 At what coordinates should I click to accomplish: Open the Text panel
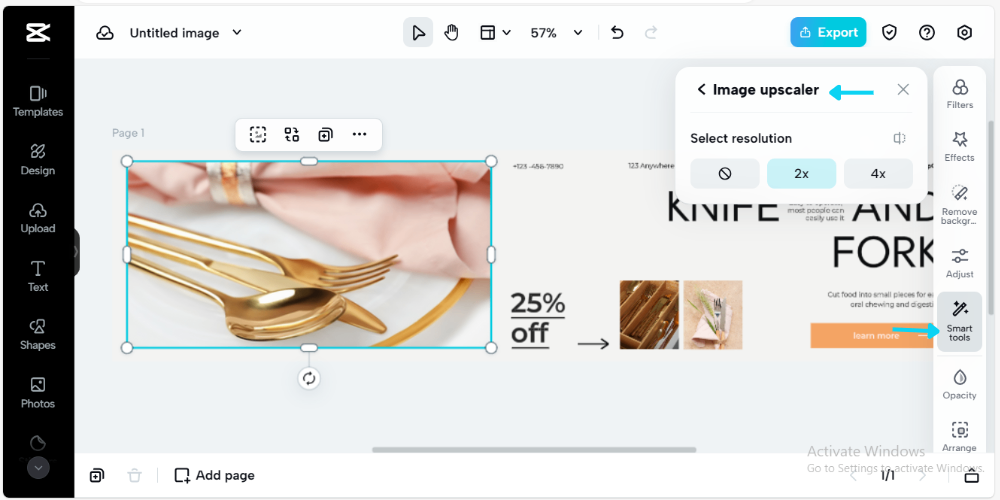click(x=38, y=276)
